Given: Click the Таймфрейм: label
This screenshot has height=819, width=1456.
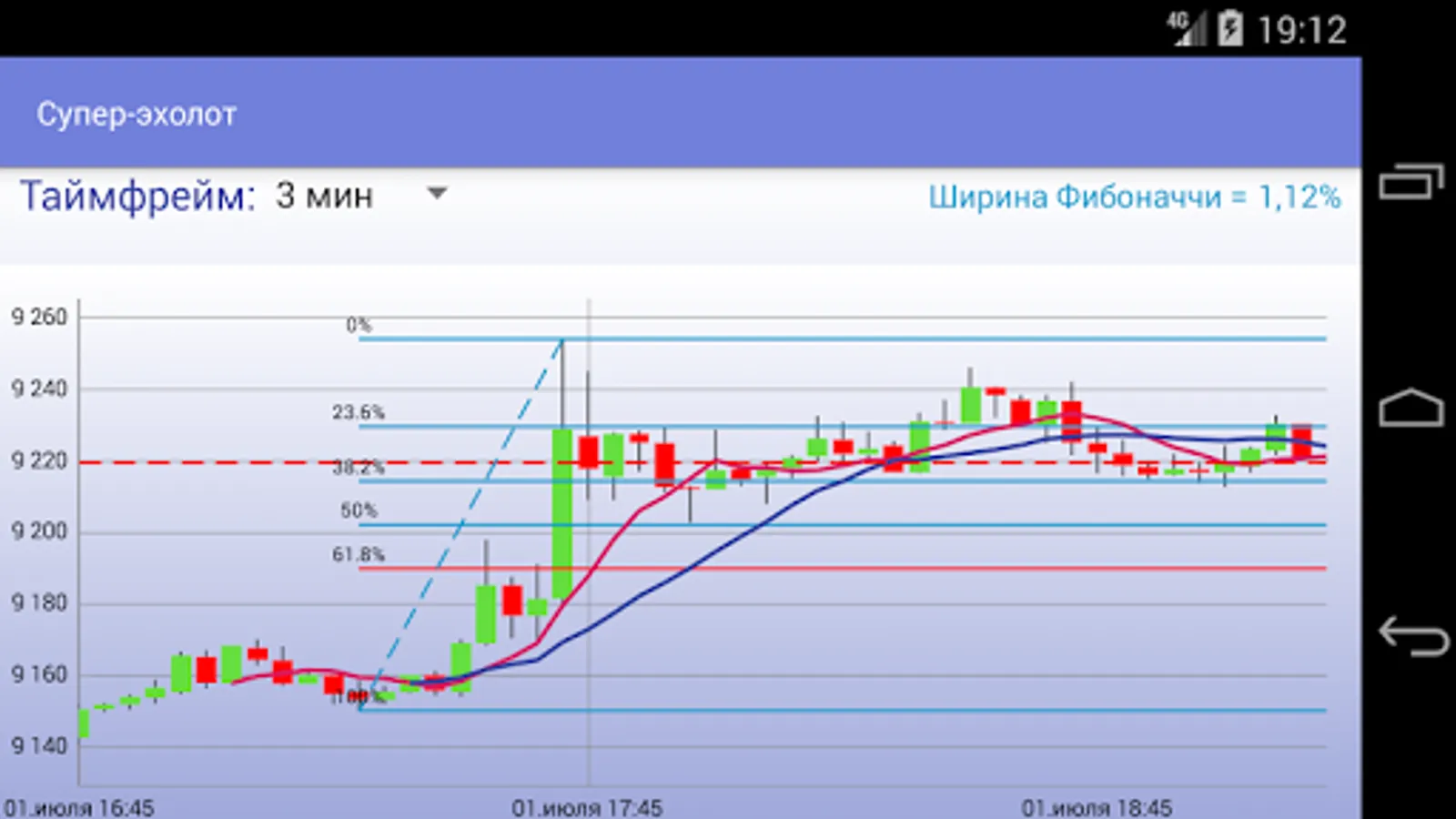Looking at the screenshot, I should click(x=138, y=196).
